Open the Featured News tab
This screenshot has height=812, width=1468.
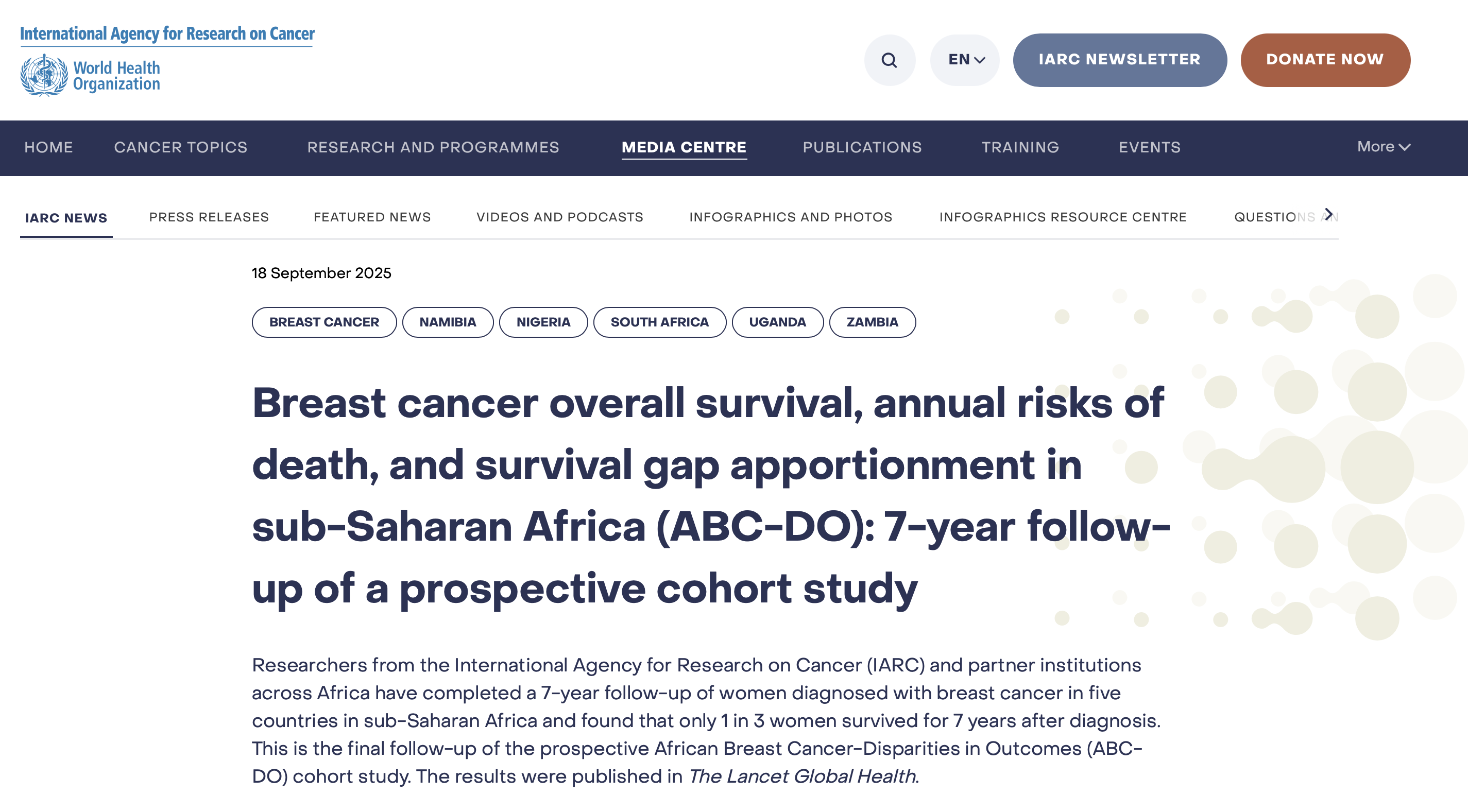(372, 217)
